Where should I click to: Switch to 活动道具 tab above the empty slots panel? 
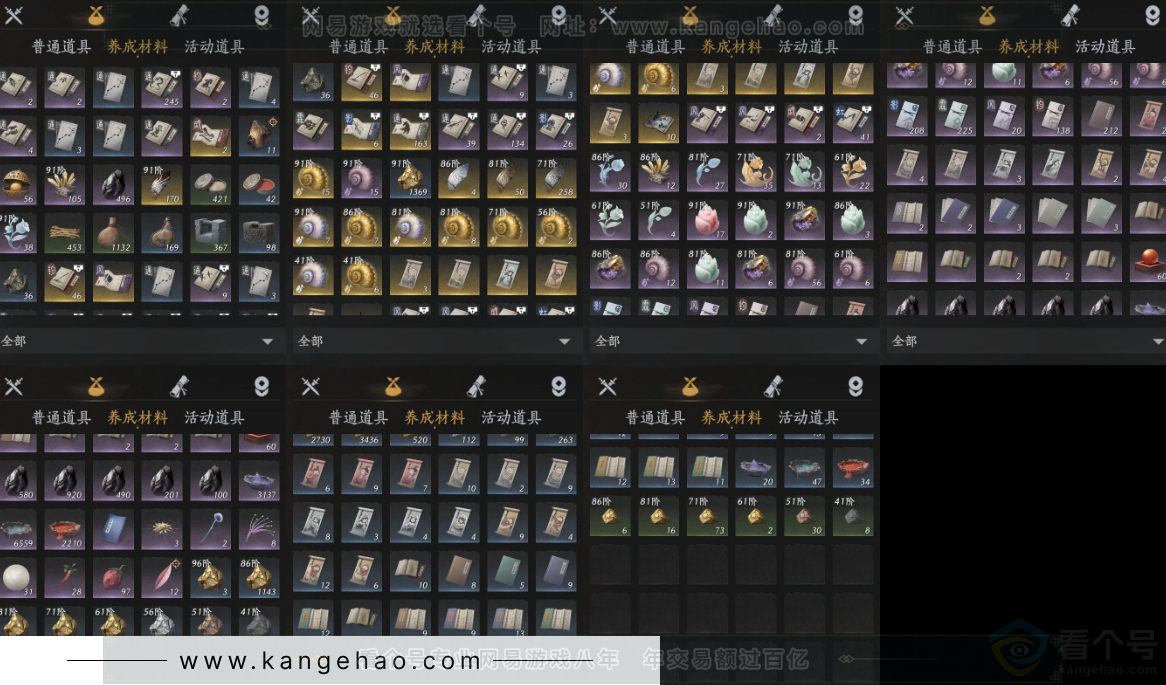tap(807, 417)
